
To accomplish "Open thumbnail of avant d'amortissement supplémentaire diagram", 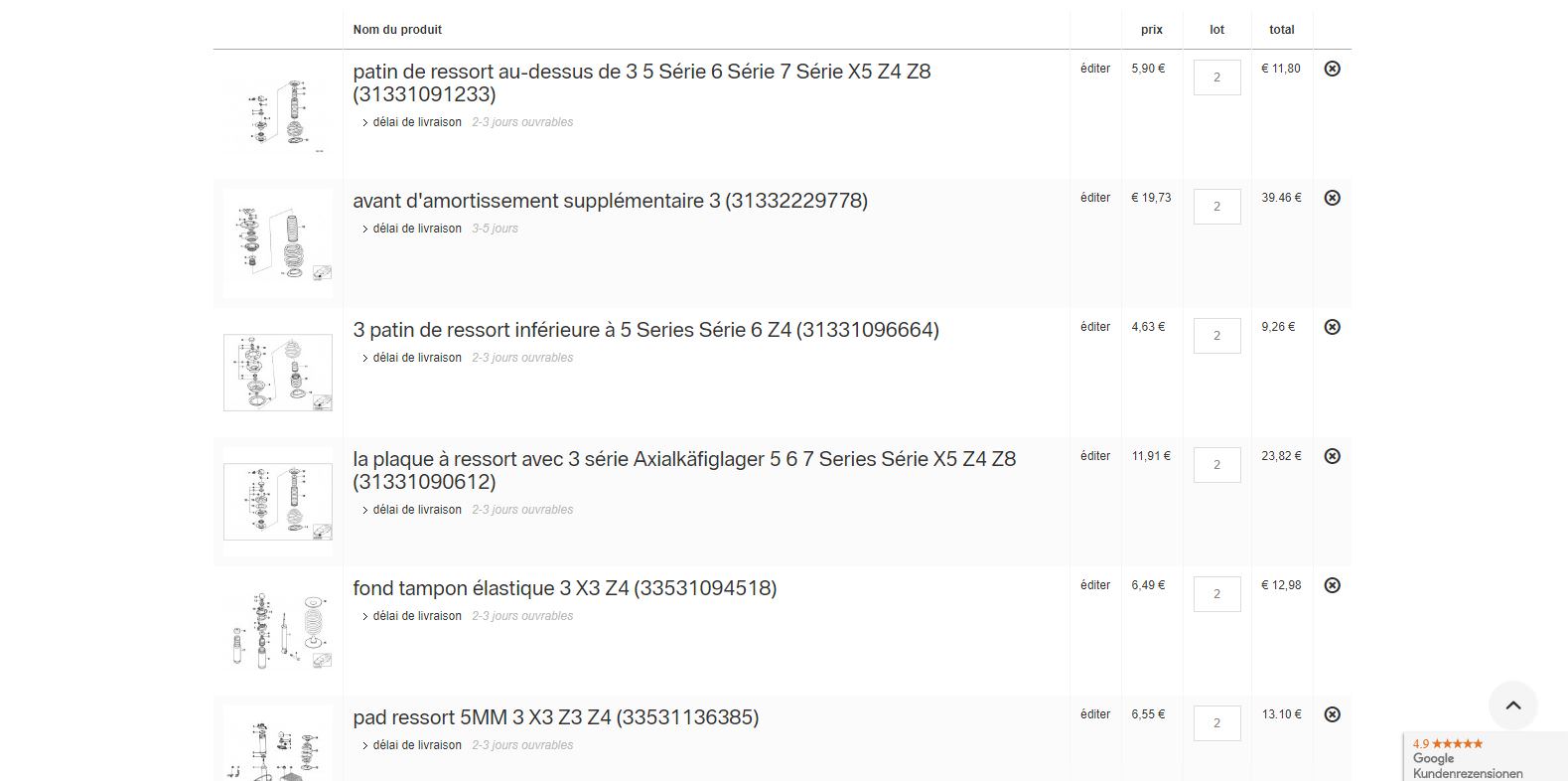I will click(278, 243).
